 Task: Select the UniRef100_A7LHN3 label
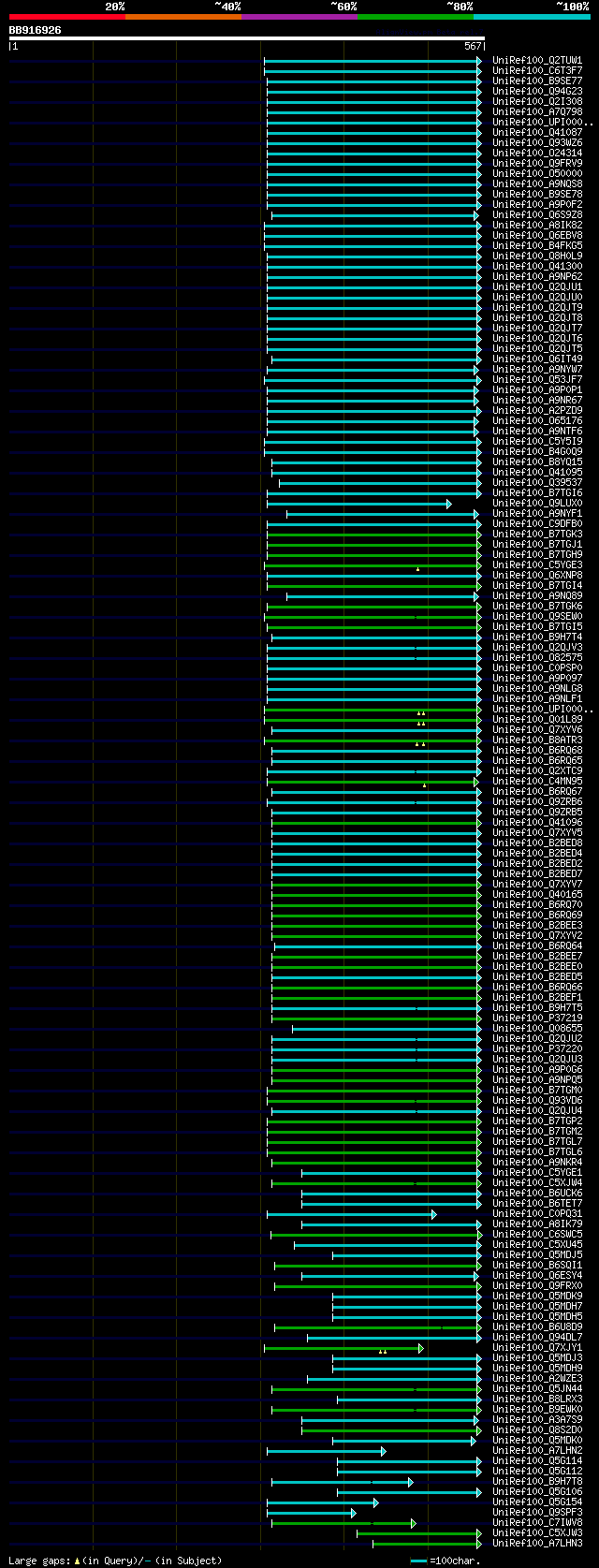click(537, 1543)
